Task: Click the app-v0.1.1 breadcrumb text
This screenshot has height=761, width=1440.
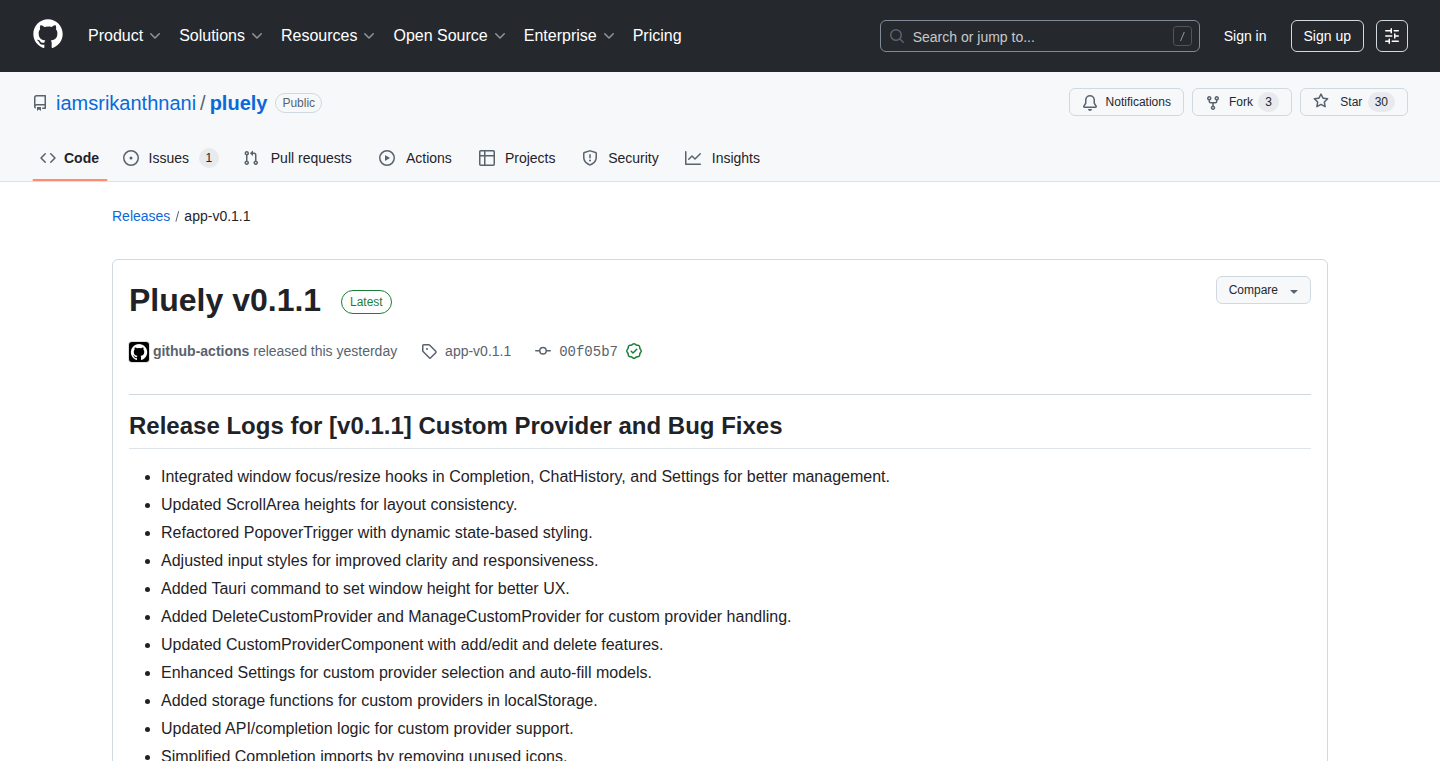Action: (x=217, y=216)
